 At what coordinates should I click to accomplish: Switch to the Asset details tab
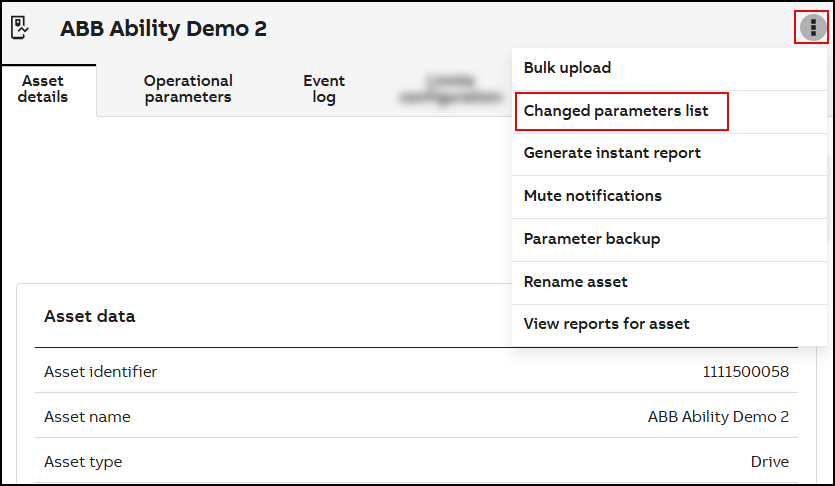[x=44, y=89]
